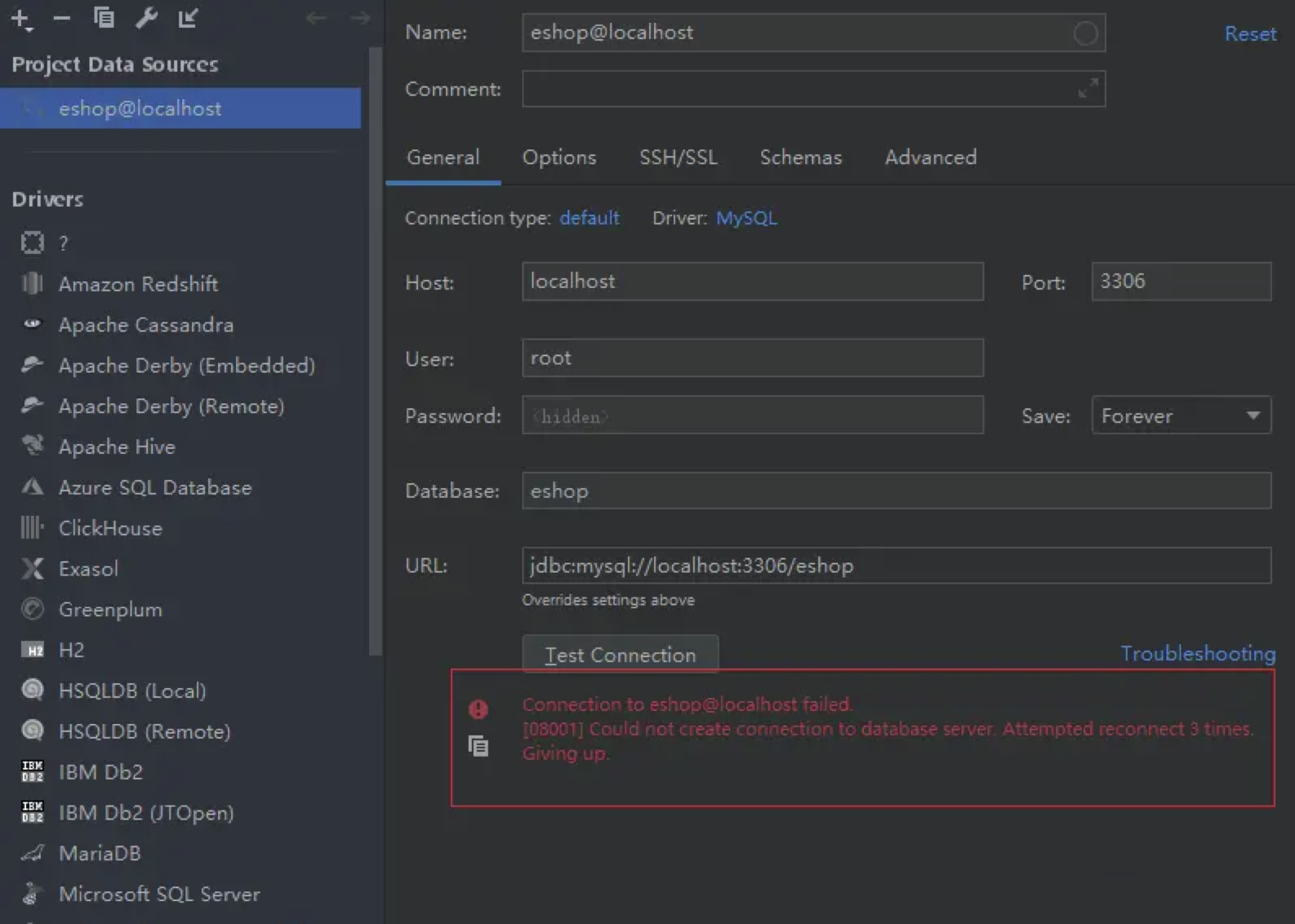Select the MariaDB driver
The height and width of the screenshot is (924, 1295).
click(x=100, y=853)
